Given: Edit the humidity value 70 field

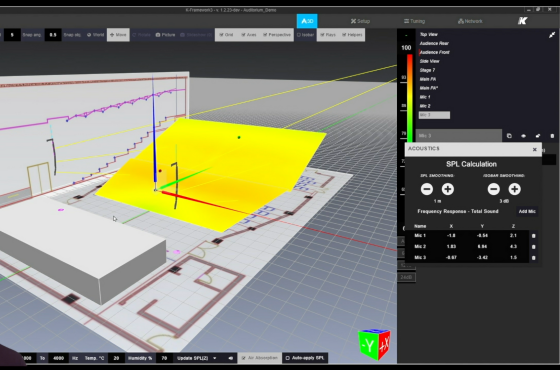Looking at the screenshot, I should [x=164, y=358].
